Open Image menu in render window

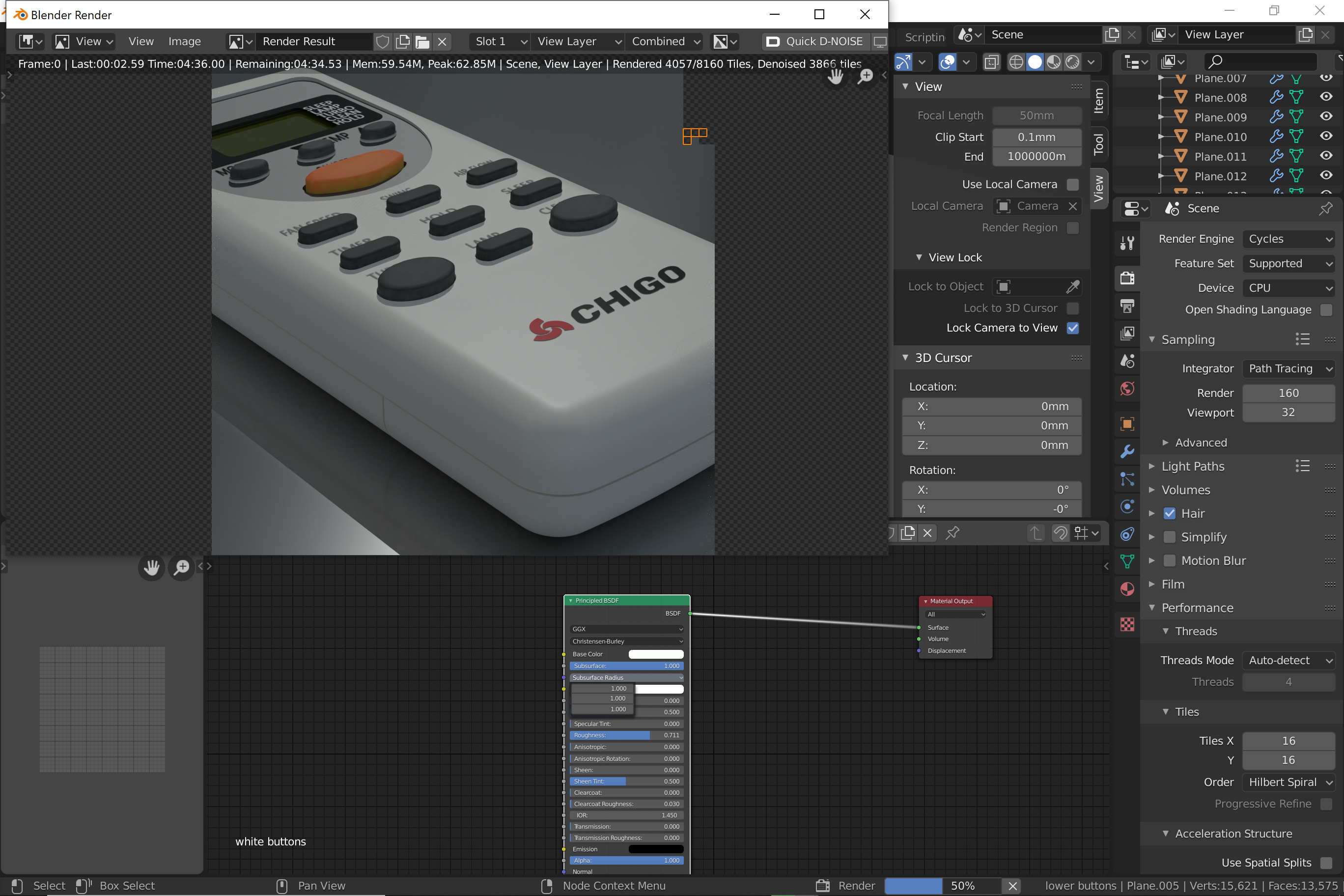184,41
